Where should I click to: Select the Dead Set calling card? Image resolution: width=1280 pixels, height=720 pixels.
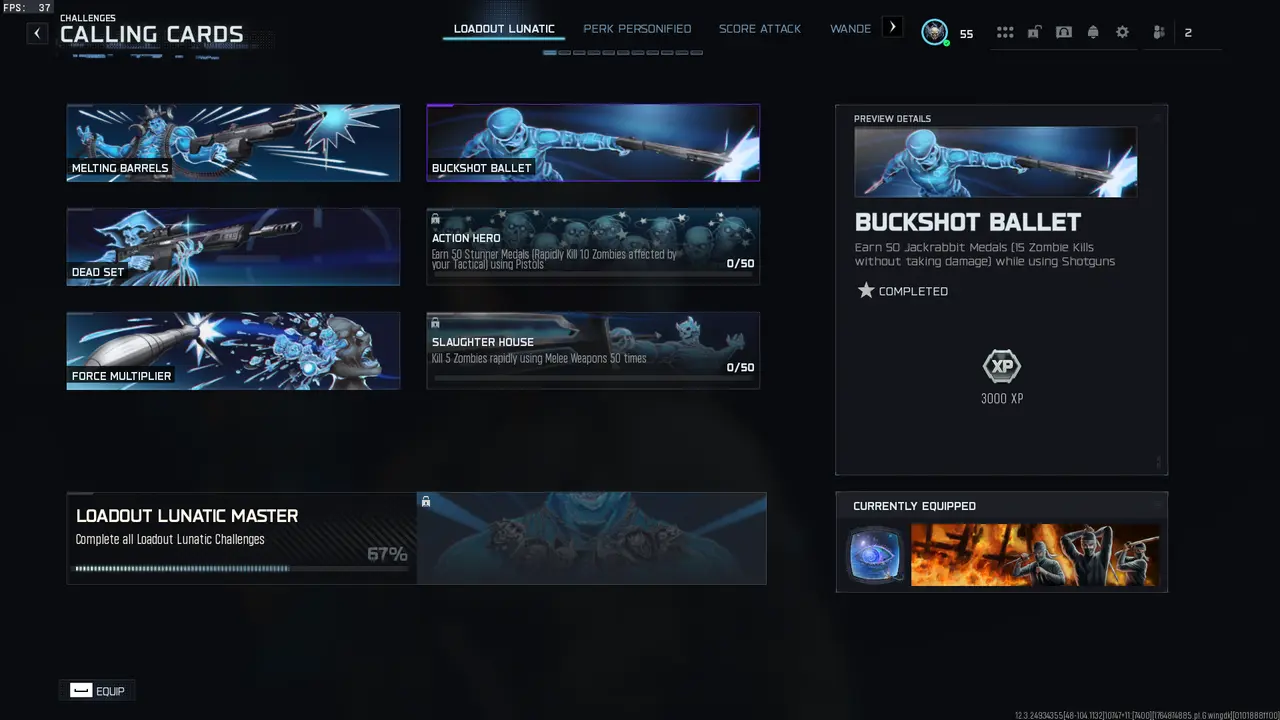pos(233,247)
